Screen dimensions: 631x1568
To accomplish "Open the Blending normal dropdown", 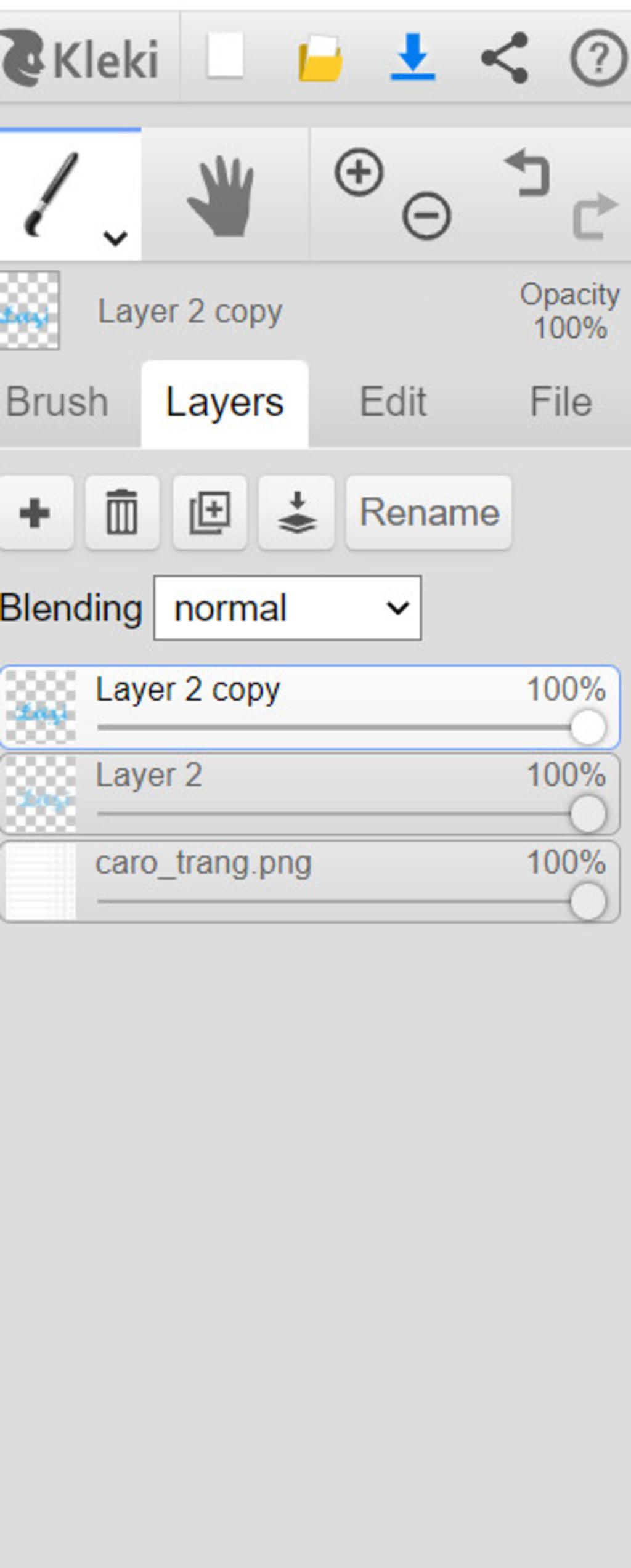I will click(x=287, y=608).
